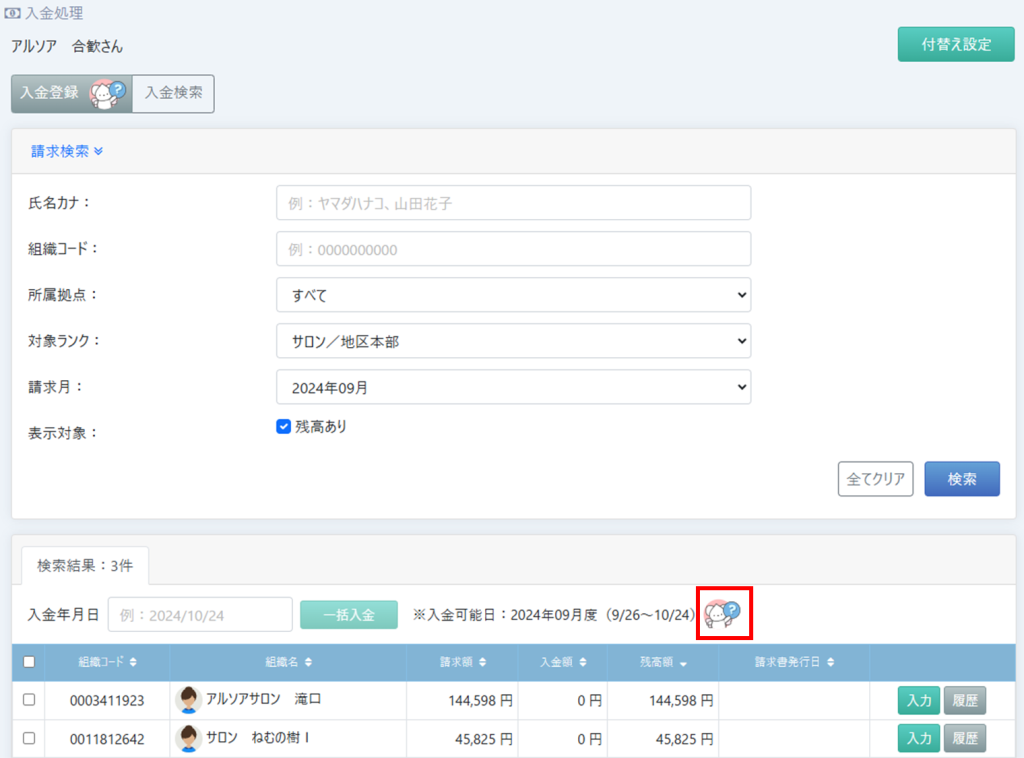Image resolution: width=1024 pixels, height=758 pixels.
Task: Click avatar icon for アルソアサロン 滝口
Action: [188, 700]
